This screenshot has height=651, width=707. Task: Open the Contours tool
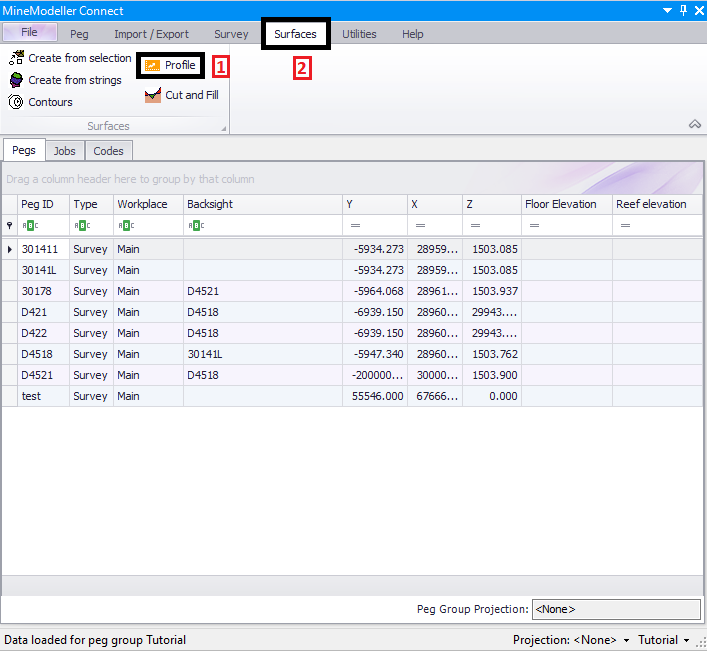click(40, 102)
